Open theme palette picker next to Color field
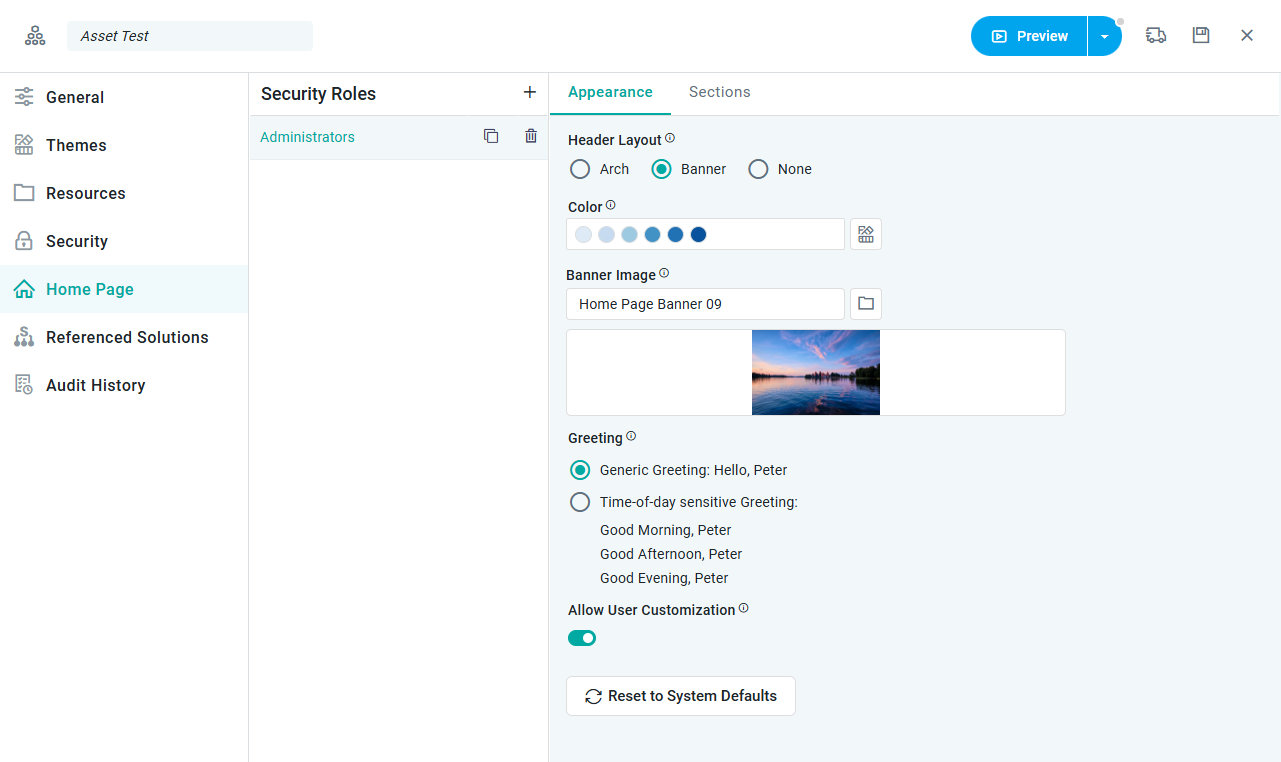The height and width of the screenshot is (762, 1281). pos(866,234)
